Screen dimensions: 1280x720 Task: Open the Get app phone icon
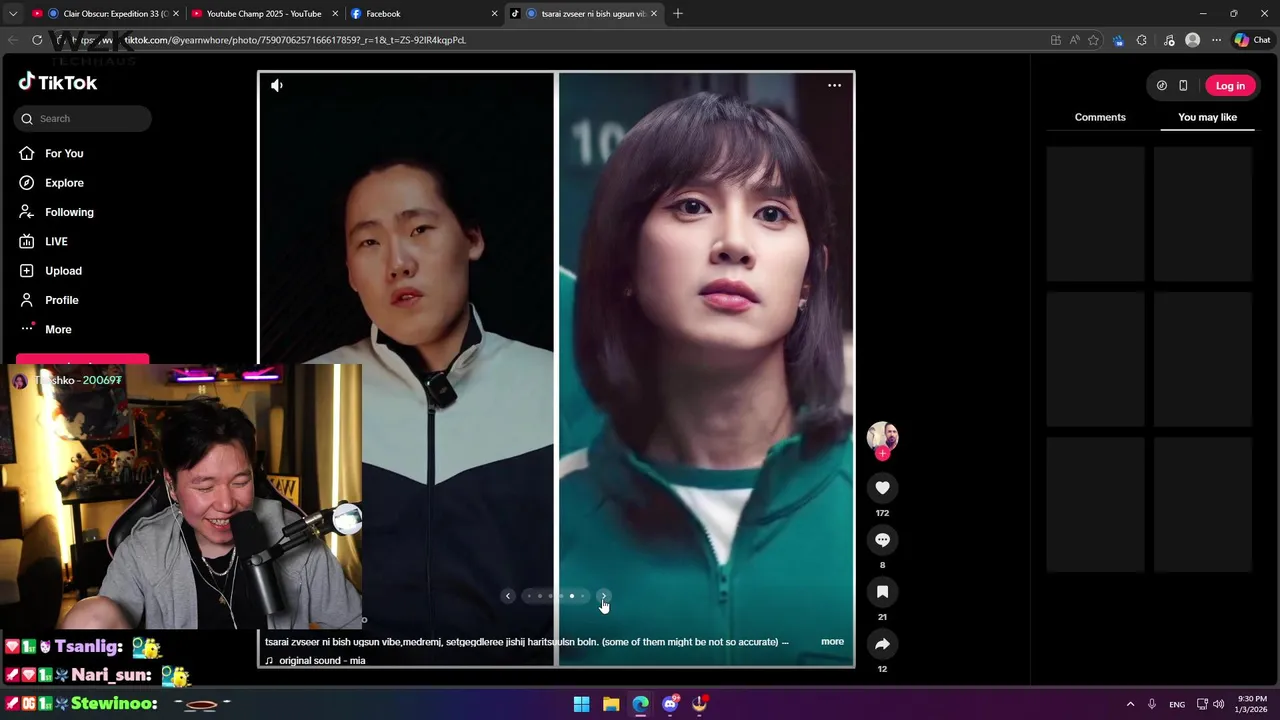1183,86
